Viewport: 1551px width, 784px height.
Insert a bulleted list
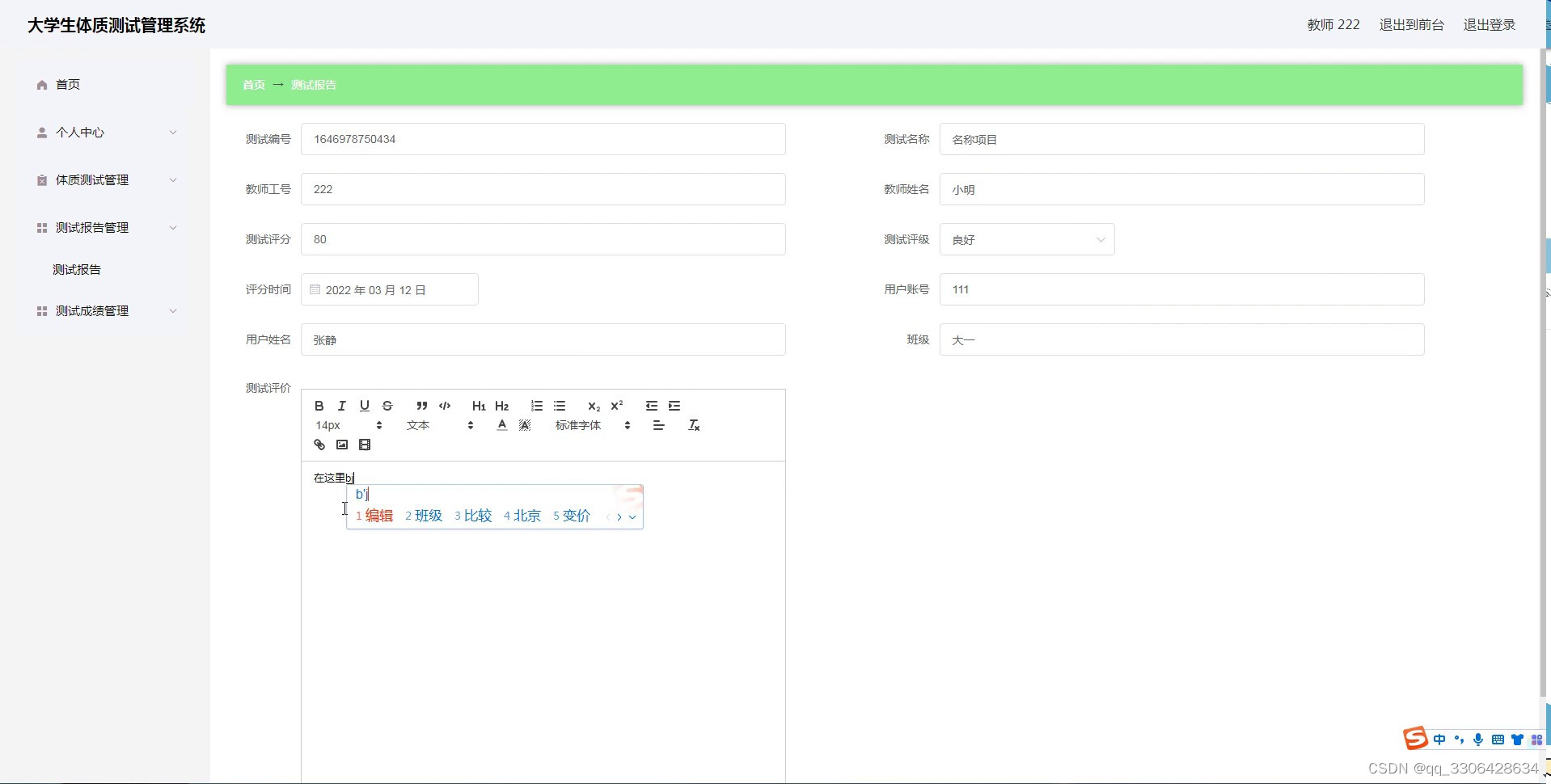[559, 406]
